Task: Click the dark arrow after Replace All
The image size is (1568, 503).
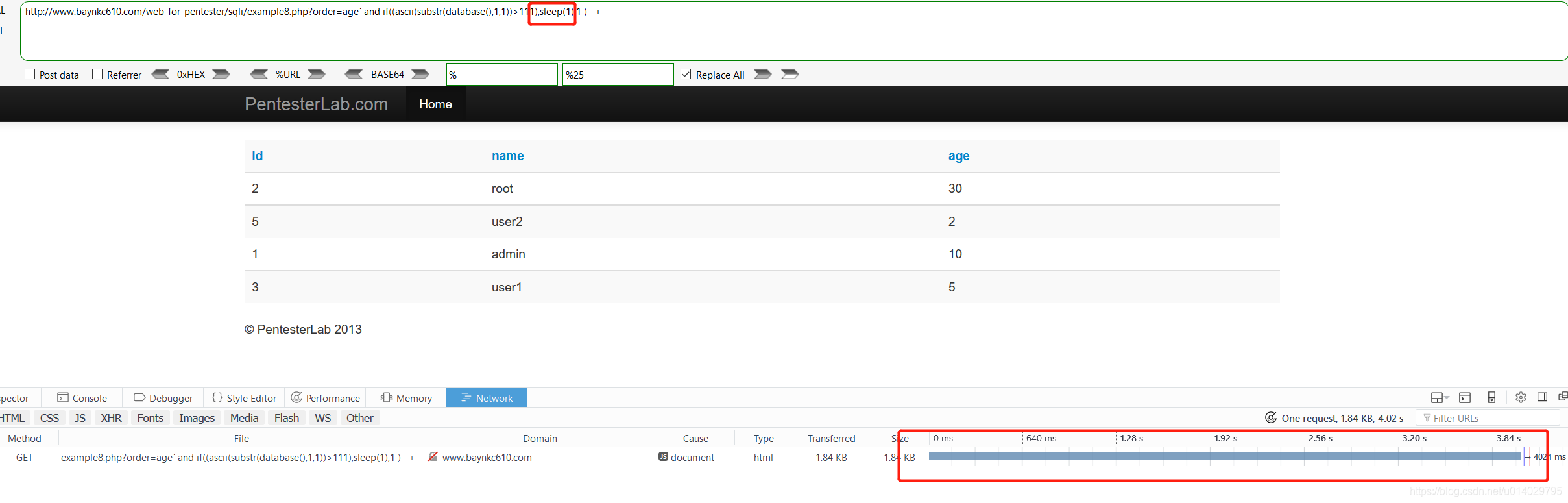Action: click(x=763, y=74)
